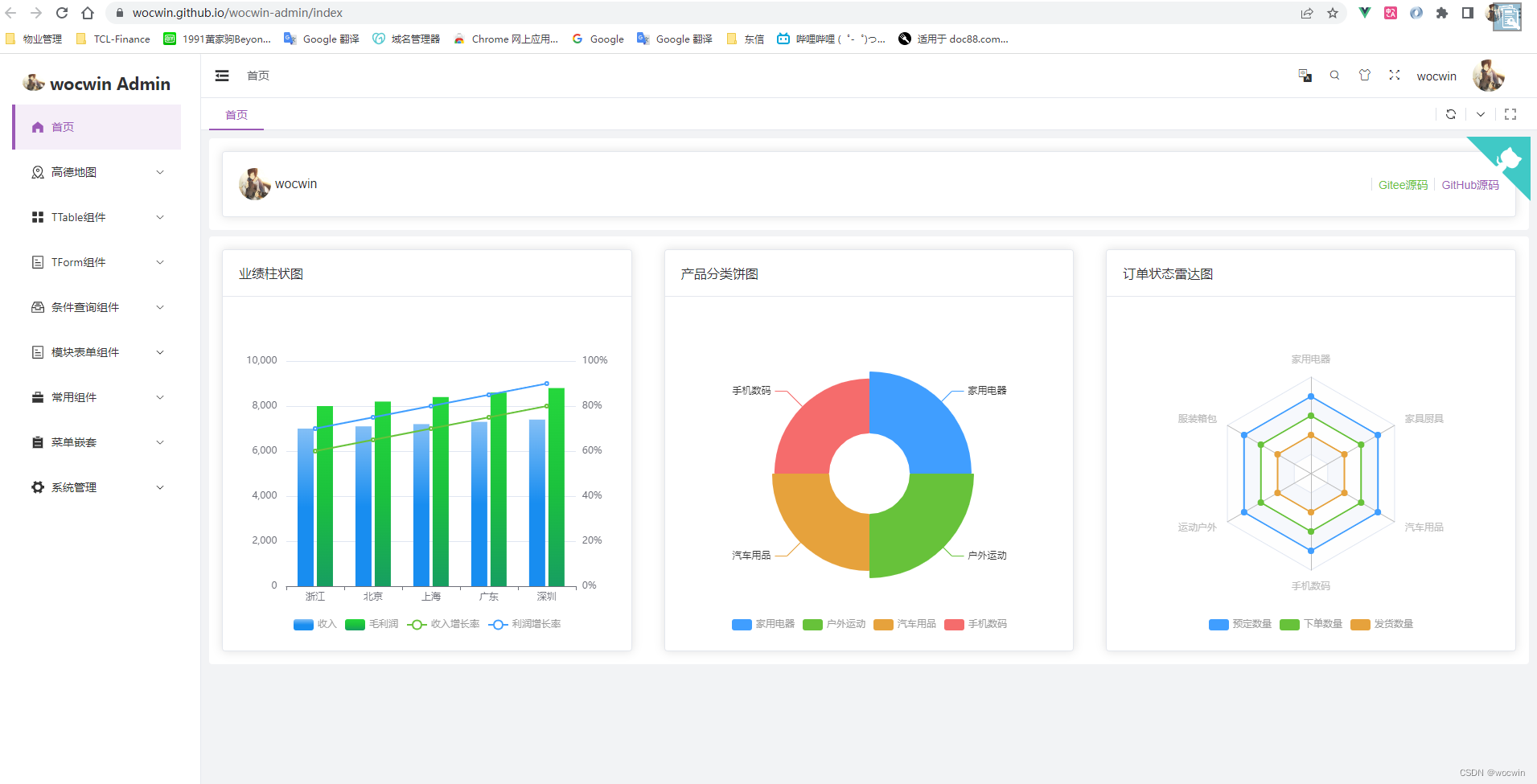The width and height of the screenshot is (1537, 784).
Task: Click the 菜单嵌套 clipboard icon
Action: 38,442
